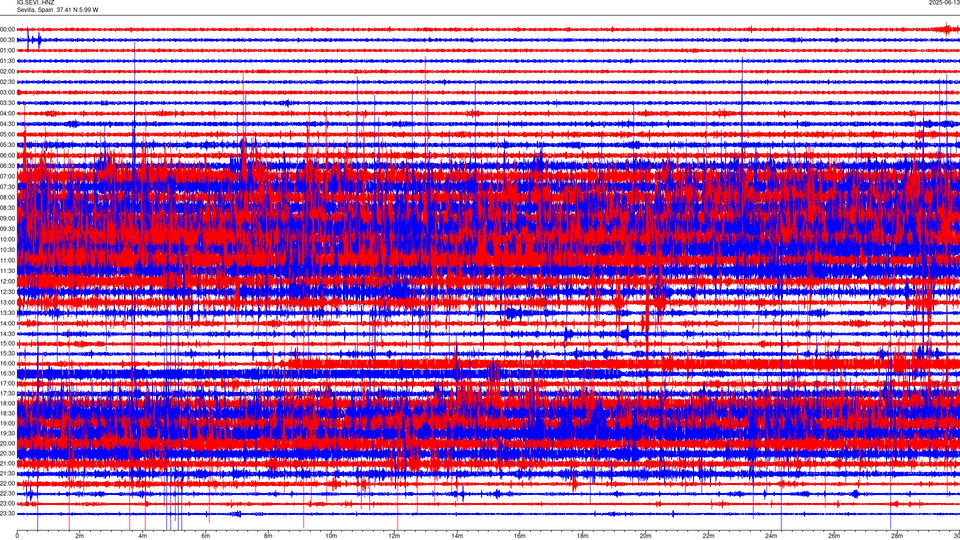Select the 15:00 time row label
The height and width of the screenshot is (540, 960).
coord(7,343)
